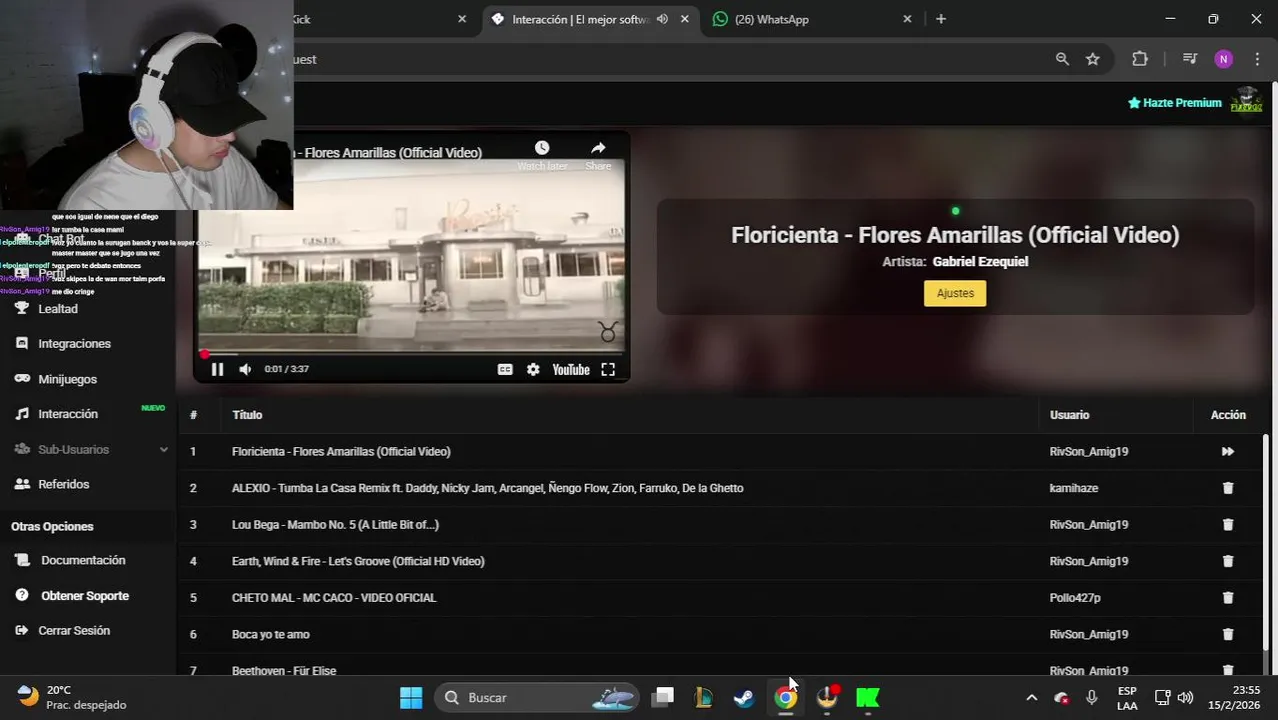
Task: Click Cerrar Sesión to log out
Action: click(x=74, y=631)
